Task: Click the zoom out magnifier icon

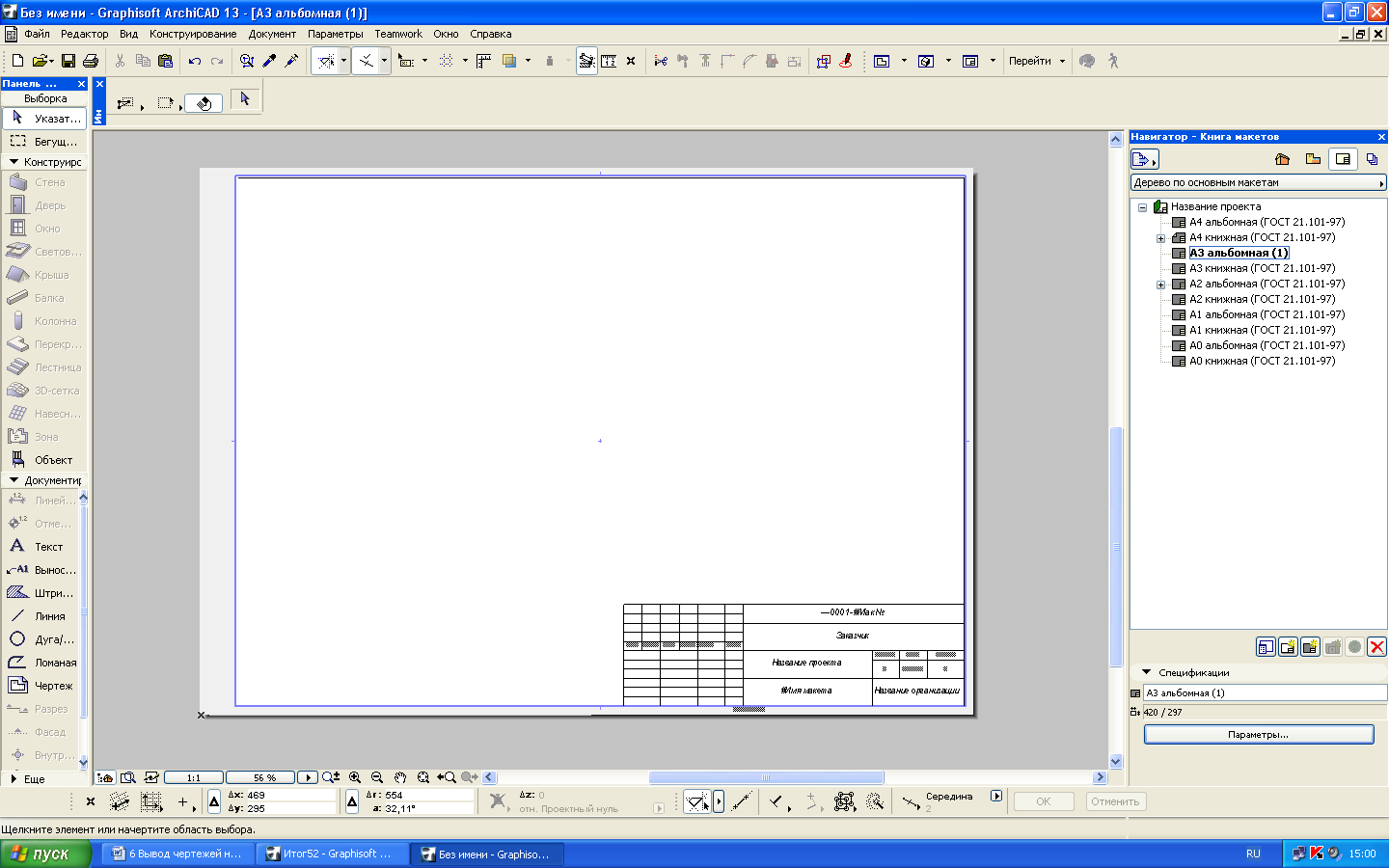Action: point(377,777)
